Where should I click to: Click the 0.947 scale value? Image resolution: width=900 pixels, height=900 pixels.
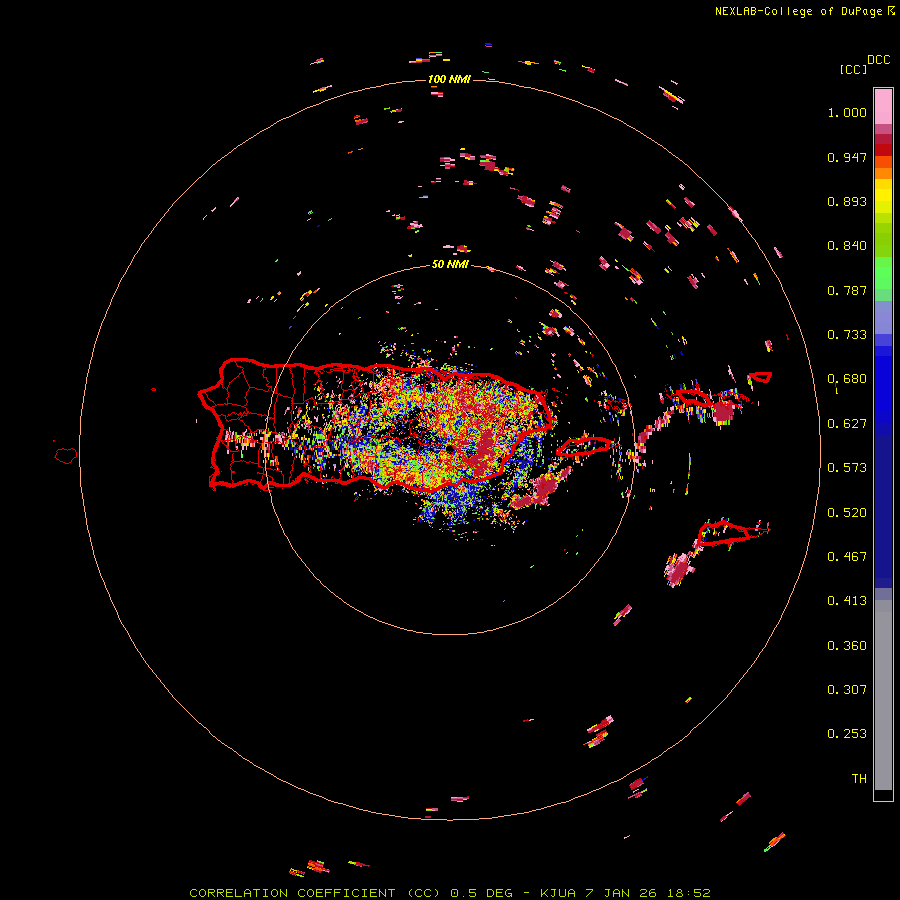coord(847,157)
